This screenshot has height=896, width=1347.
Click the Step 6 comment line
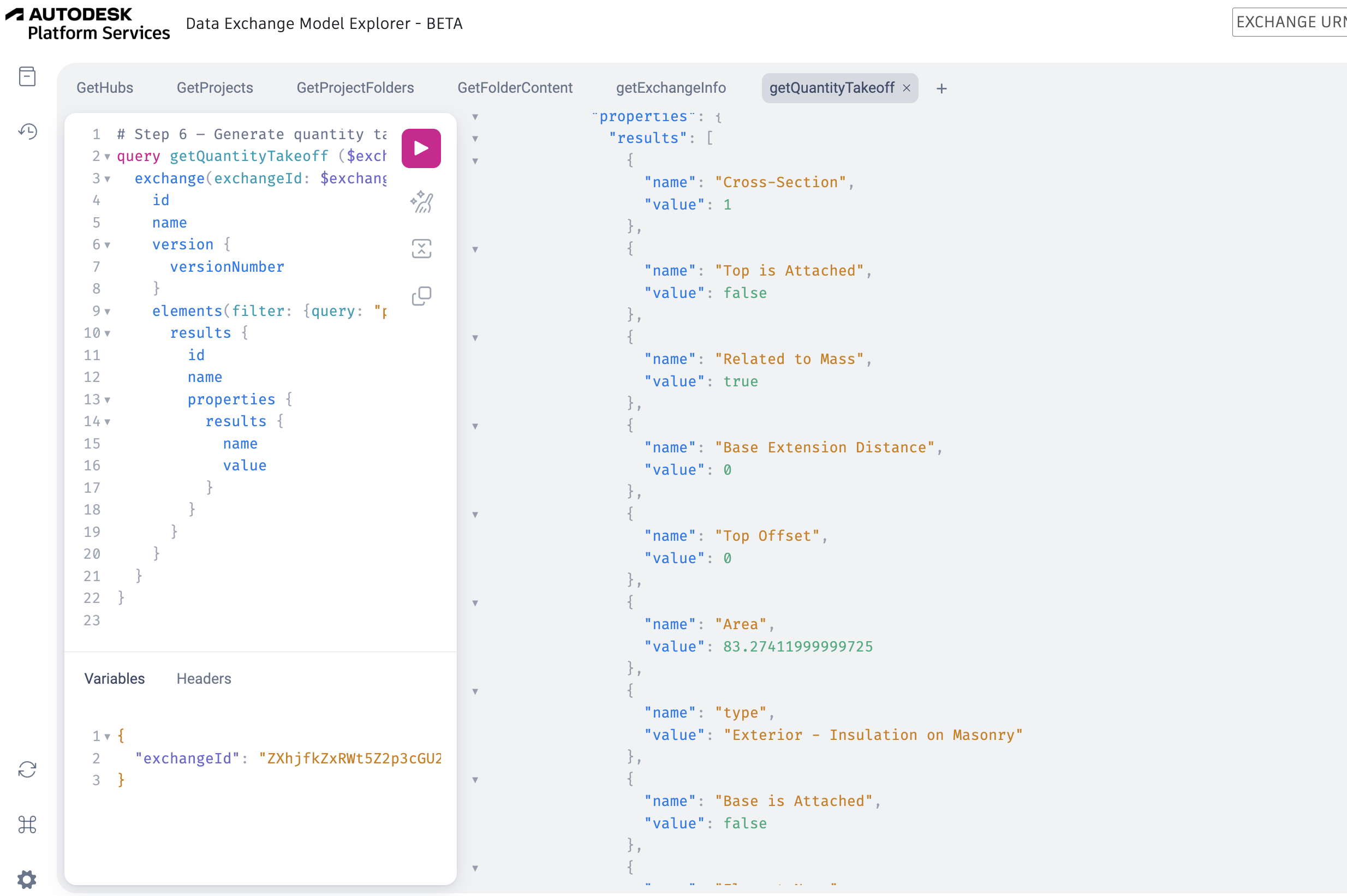pyautogui.click(x=252, y=134)
